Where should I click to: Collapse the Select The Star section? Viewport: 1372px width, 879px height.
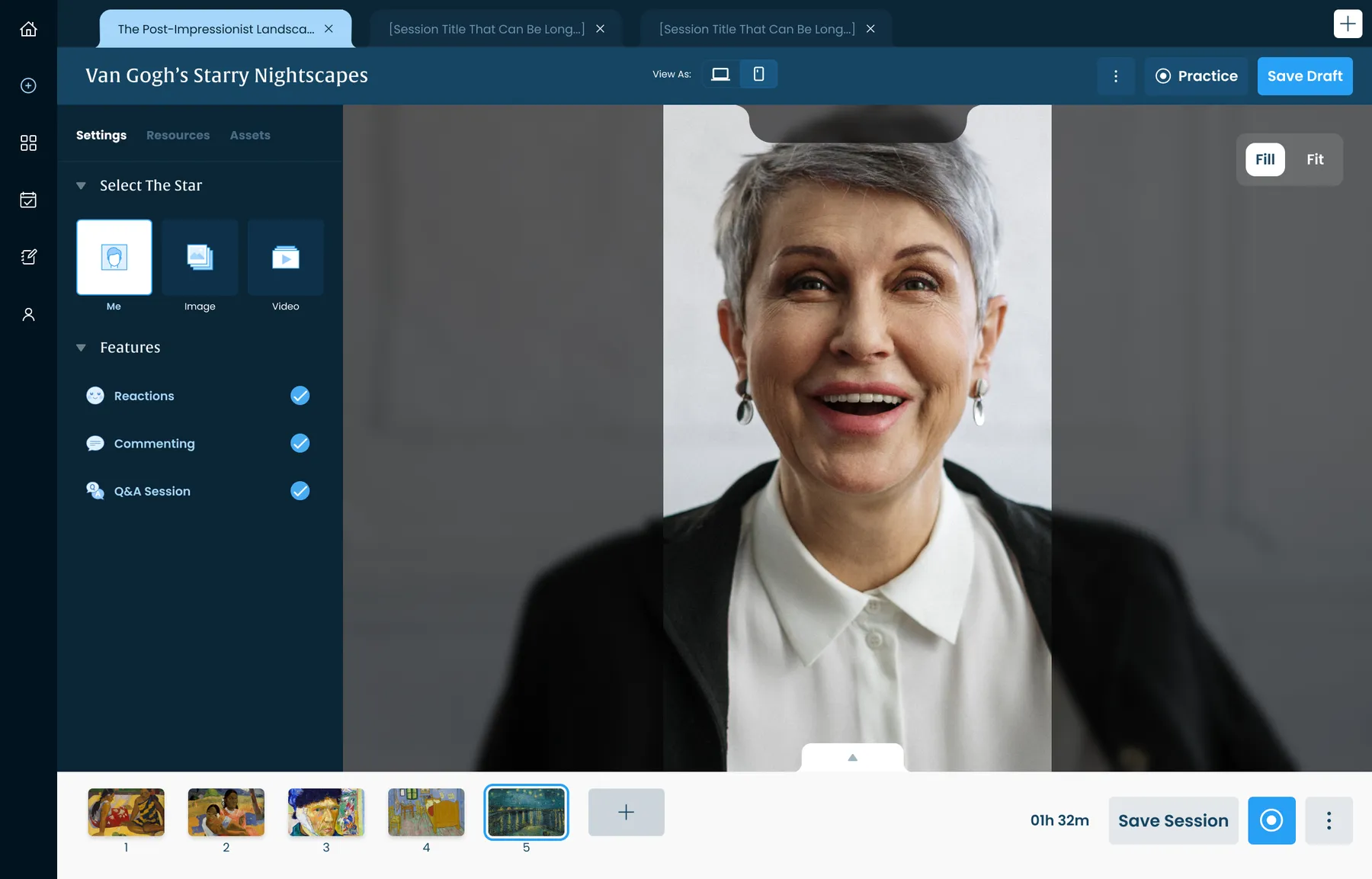(81, 185)
